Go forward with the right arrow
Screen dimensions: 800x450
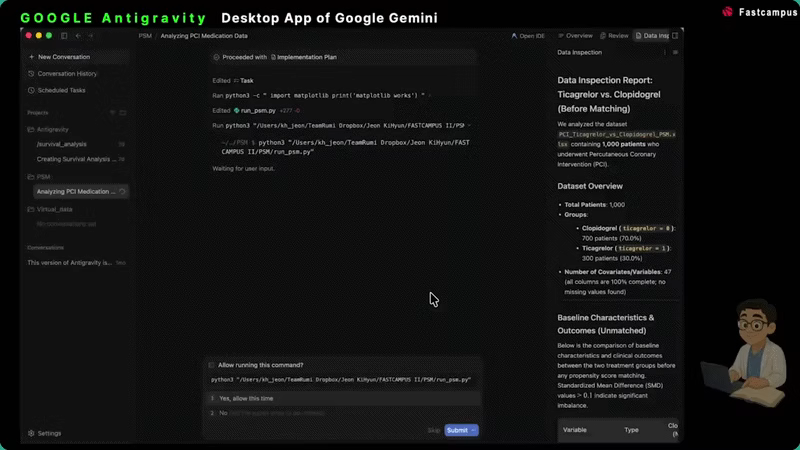(91, 36)
